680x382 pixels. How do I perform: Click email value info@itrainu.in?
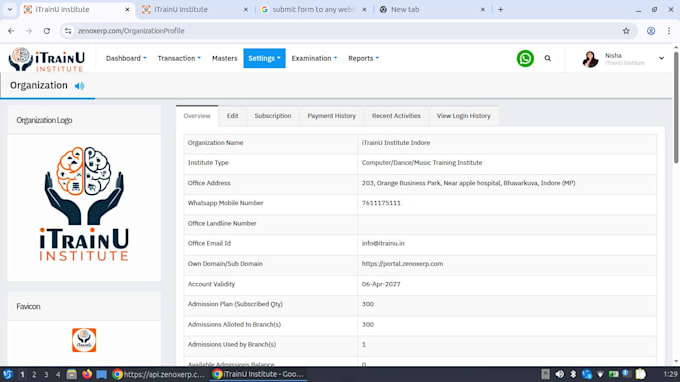(x=383, y=244)
